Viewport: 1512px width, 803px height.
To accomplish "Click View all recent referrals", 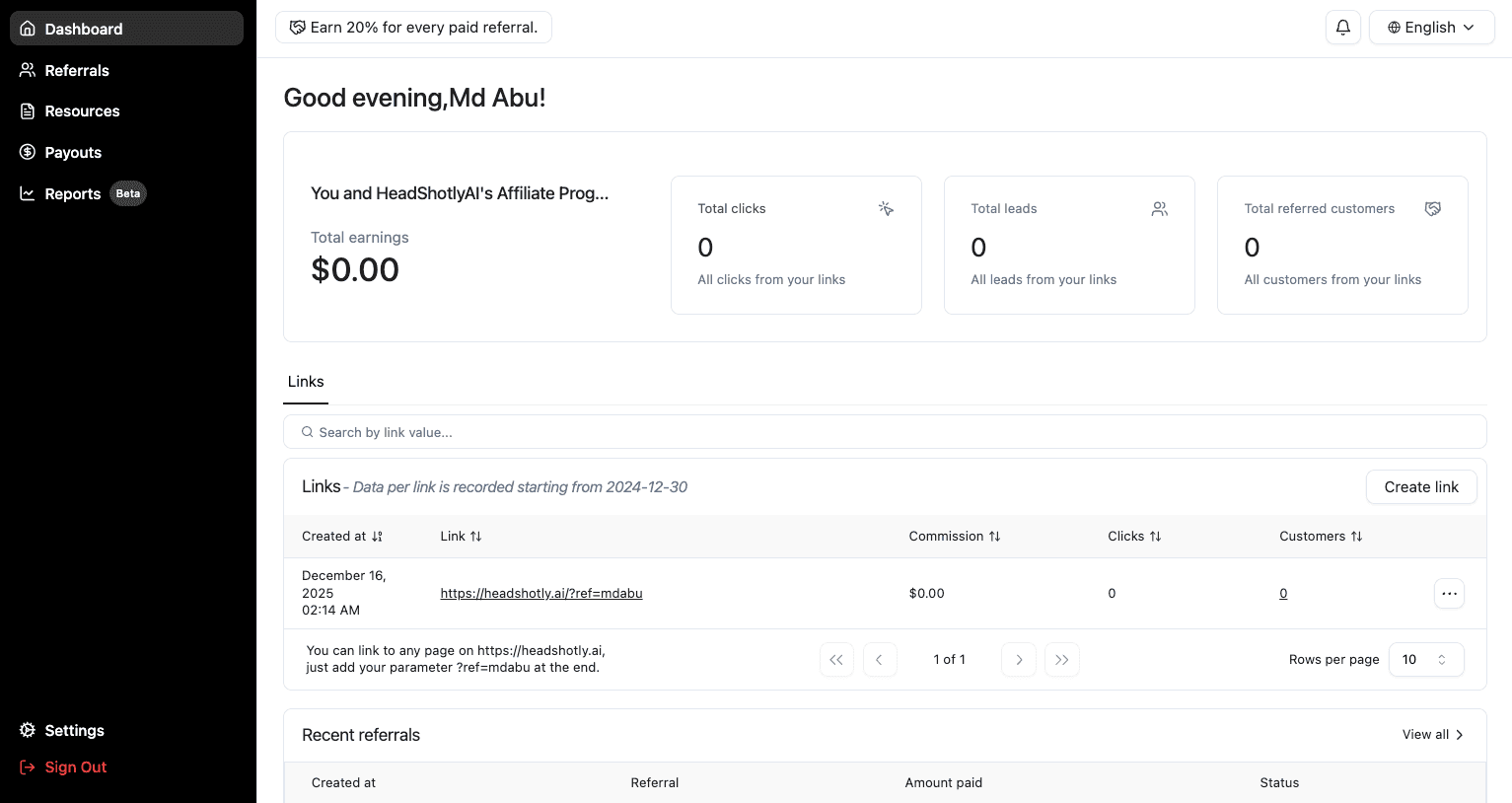I will 1432,735.
